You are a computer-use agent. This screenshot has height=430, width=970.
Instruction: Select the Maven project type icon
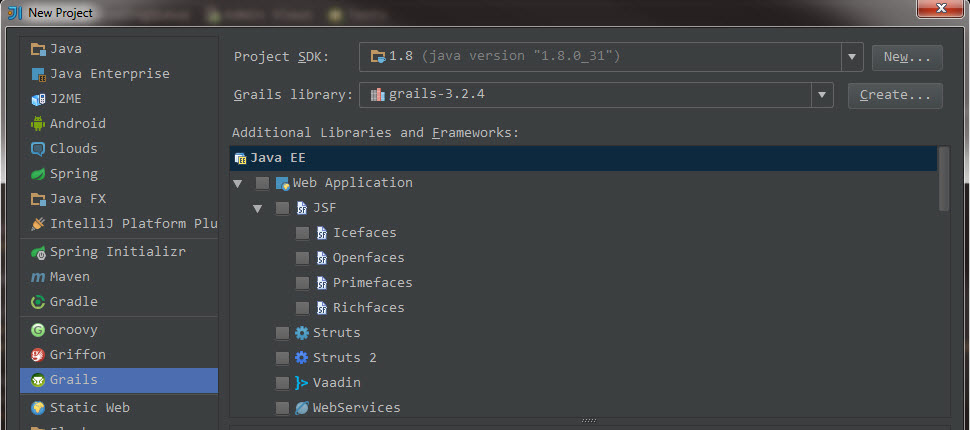(38, 277)
